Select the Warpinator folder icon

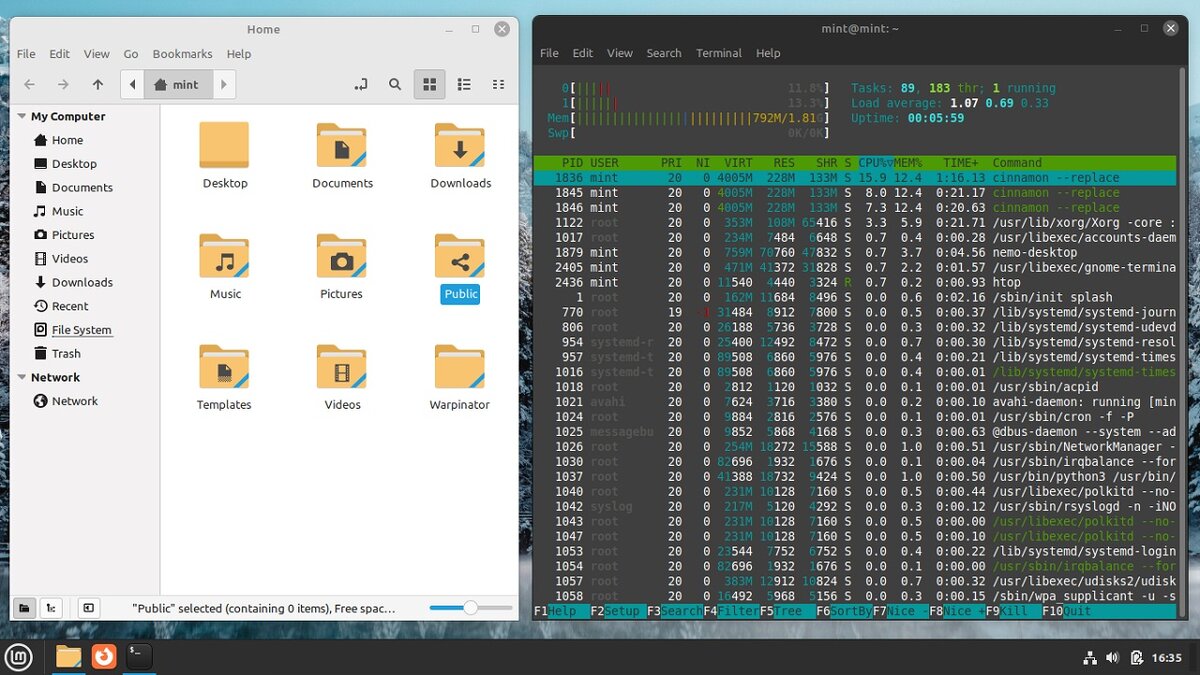460,367
